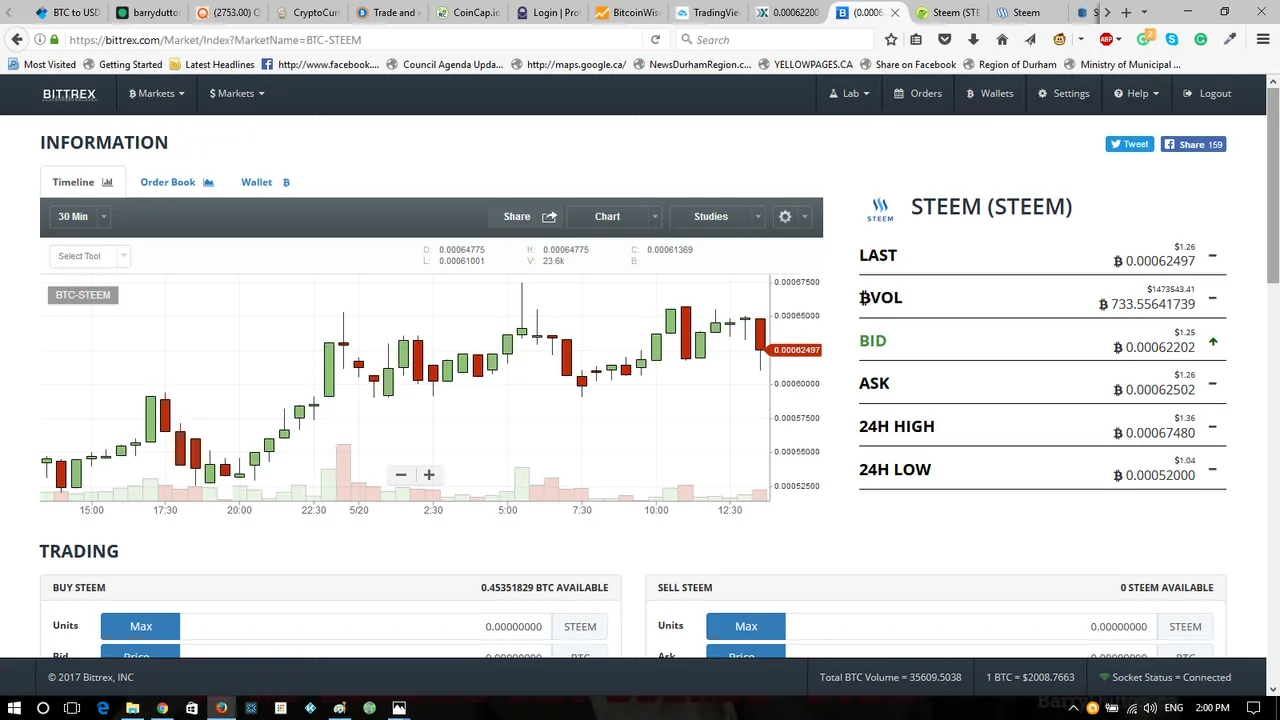Click the browser URL address bar

click(350, 39)
